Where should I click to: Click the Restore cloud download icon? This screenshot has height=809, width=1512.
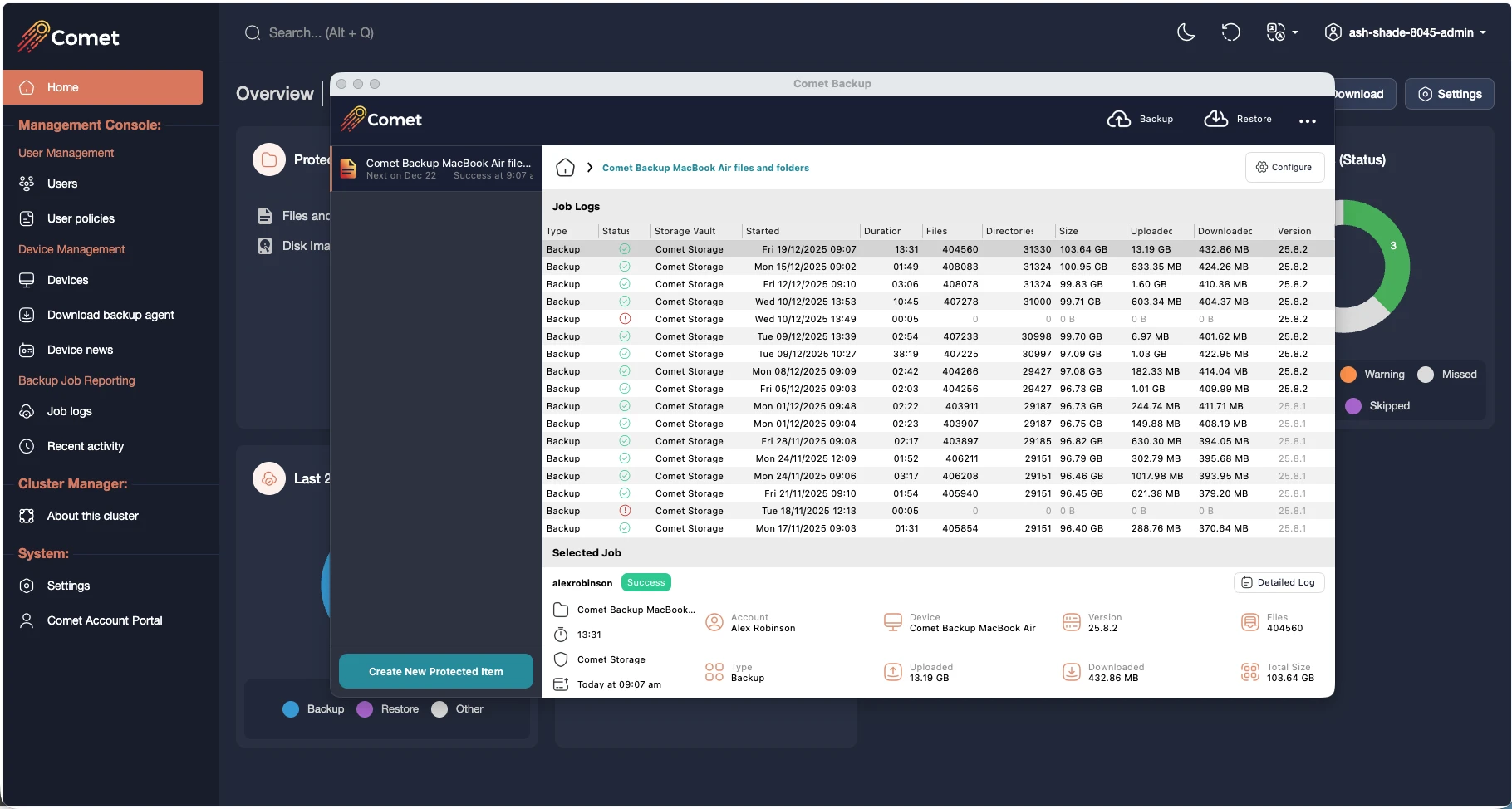(x=1216, y=119)
